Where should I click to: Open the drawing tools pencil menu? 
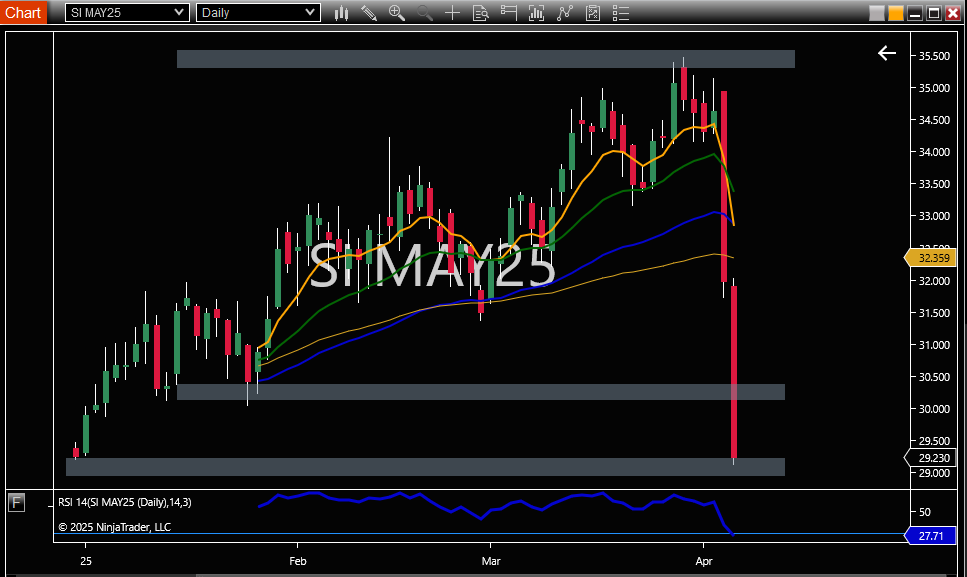(369, 13)
